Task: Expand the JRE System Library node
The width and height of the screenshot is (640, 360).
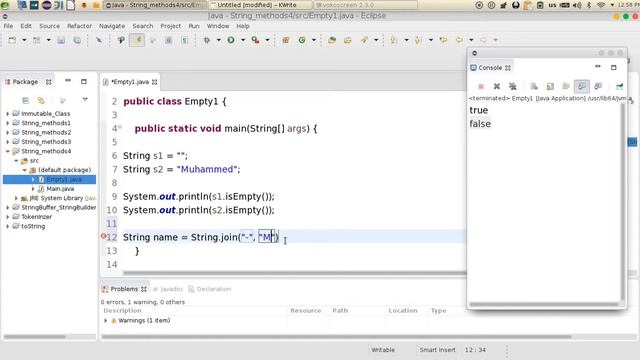Action: click(16, 198)
